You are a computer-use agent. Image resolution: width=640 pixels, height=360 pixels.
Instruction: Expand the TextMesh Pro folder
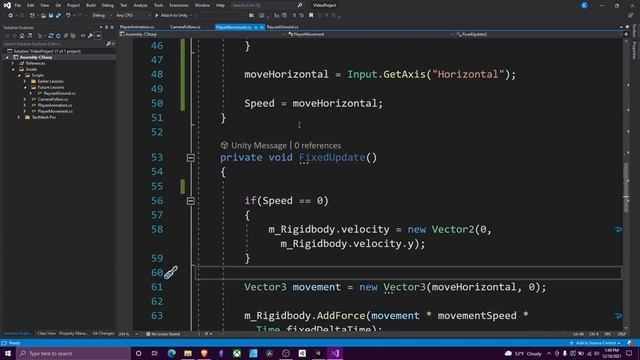(19, 117)
